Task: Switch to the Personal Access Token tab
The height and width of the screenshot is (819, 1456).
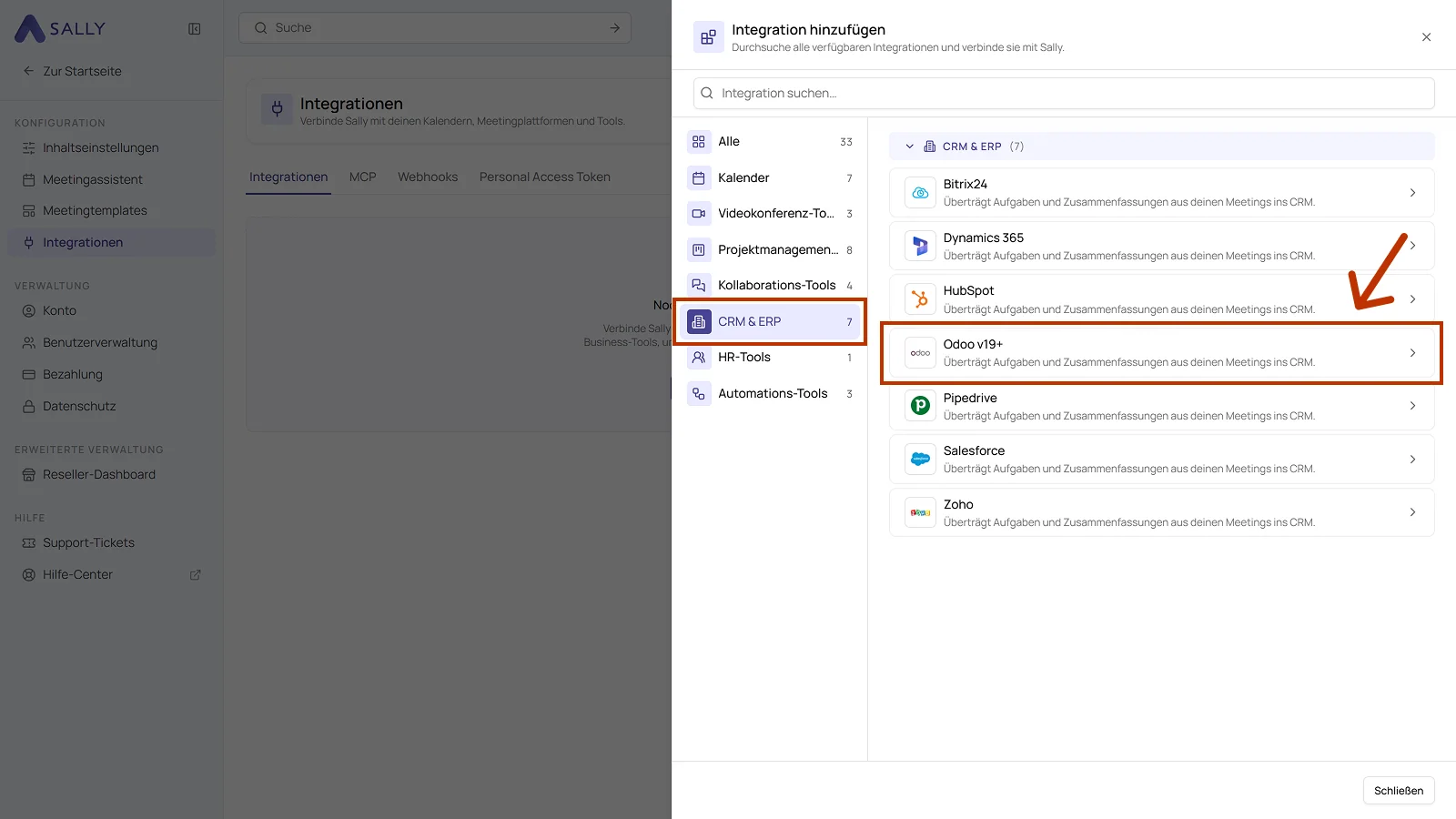Action: click(x=545, y=177)
